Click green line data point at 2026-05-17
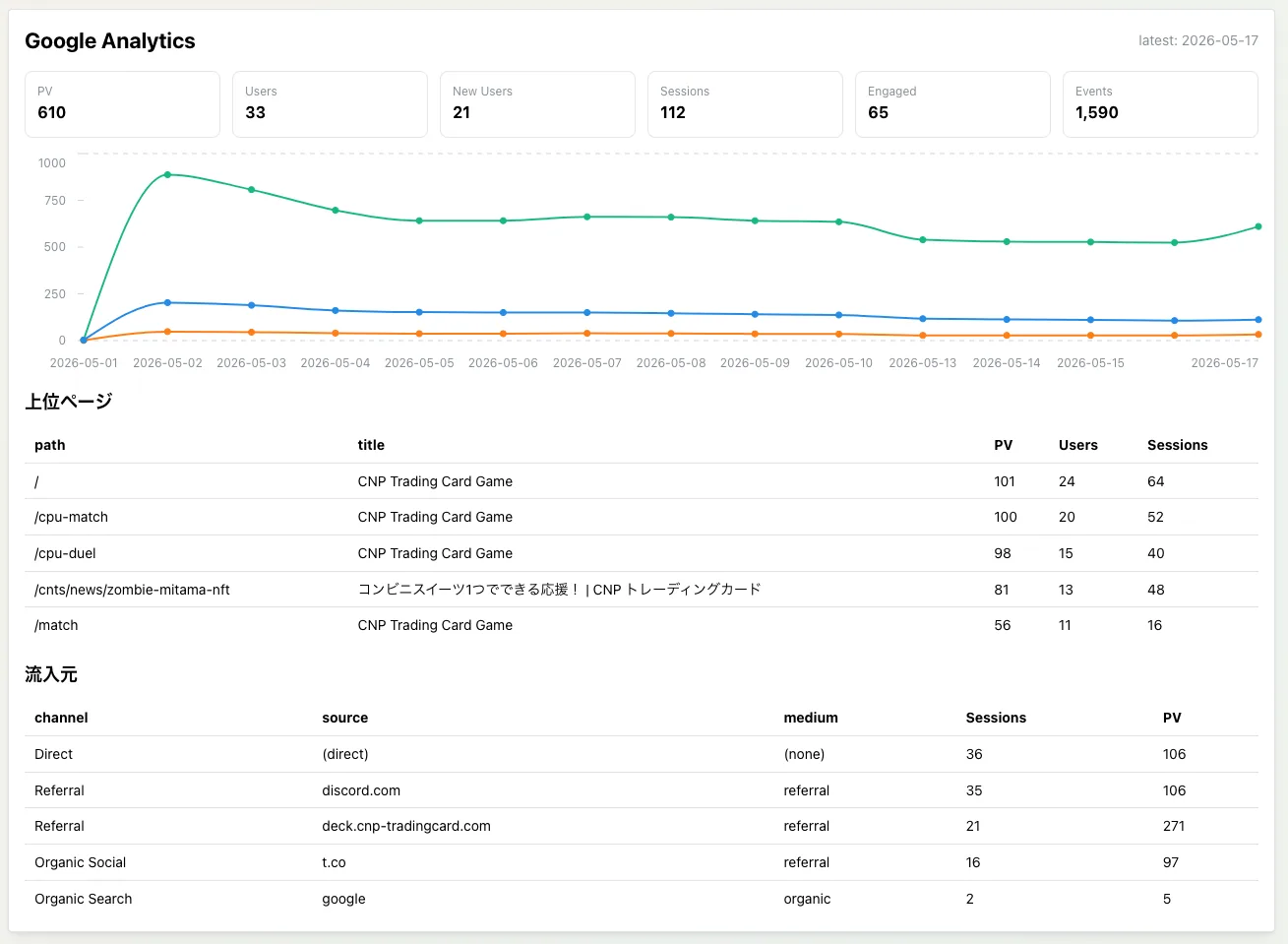This screenshot has width=1288, height=944. 1258,226
